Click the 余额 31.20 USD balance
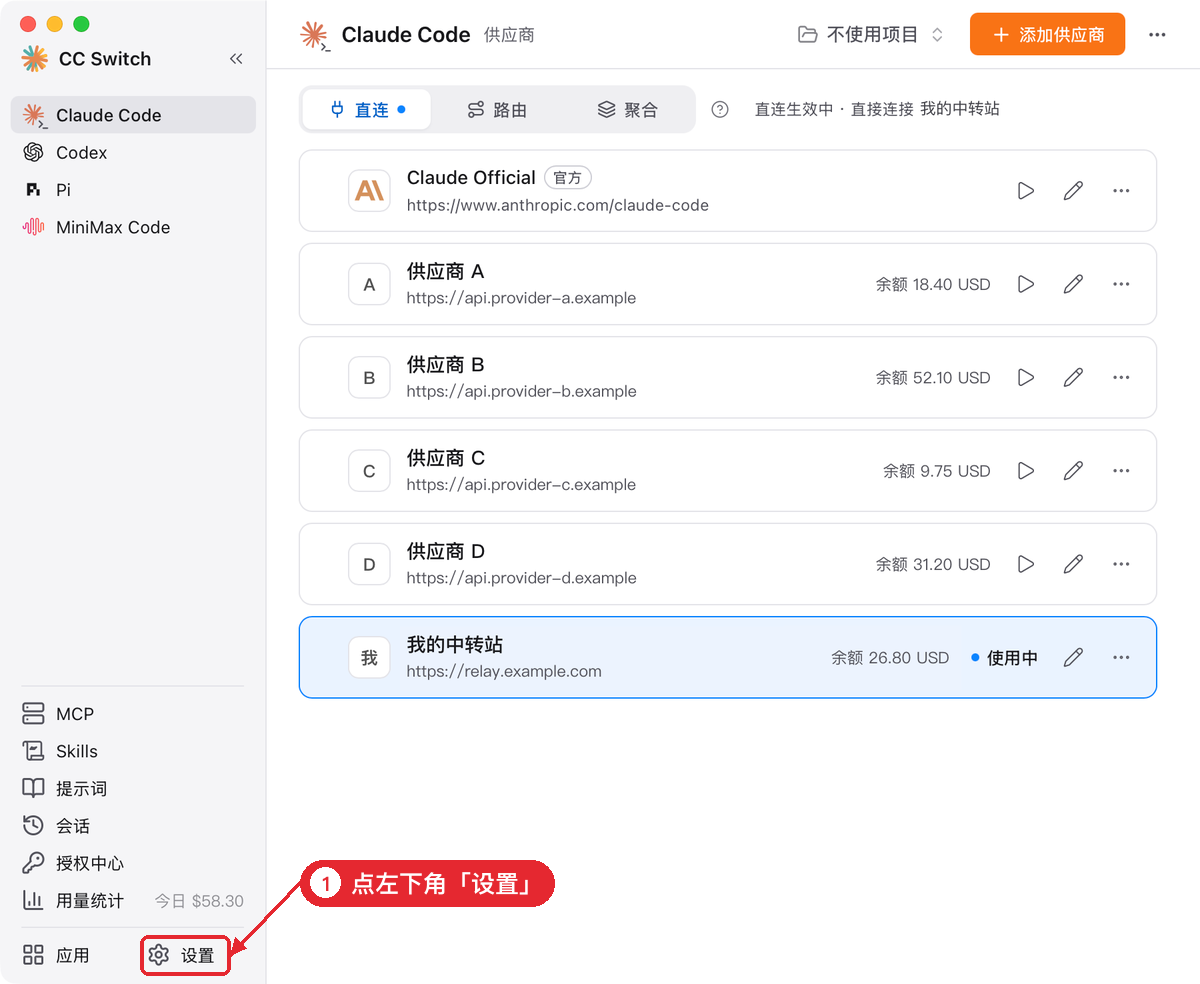The image size is (1200, 984). 933,564
